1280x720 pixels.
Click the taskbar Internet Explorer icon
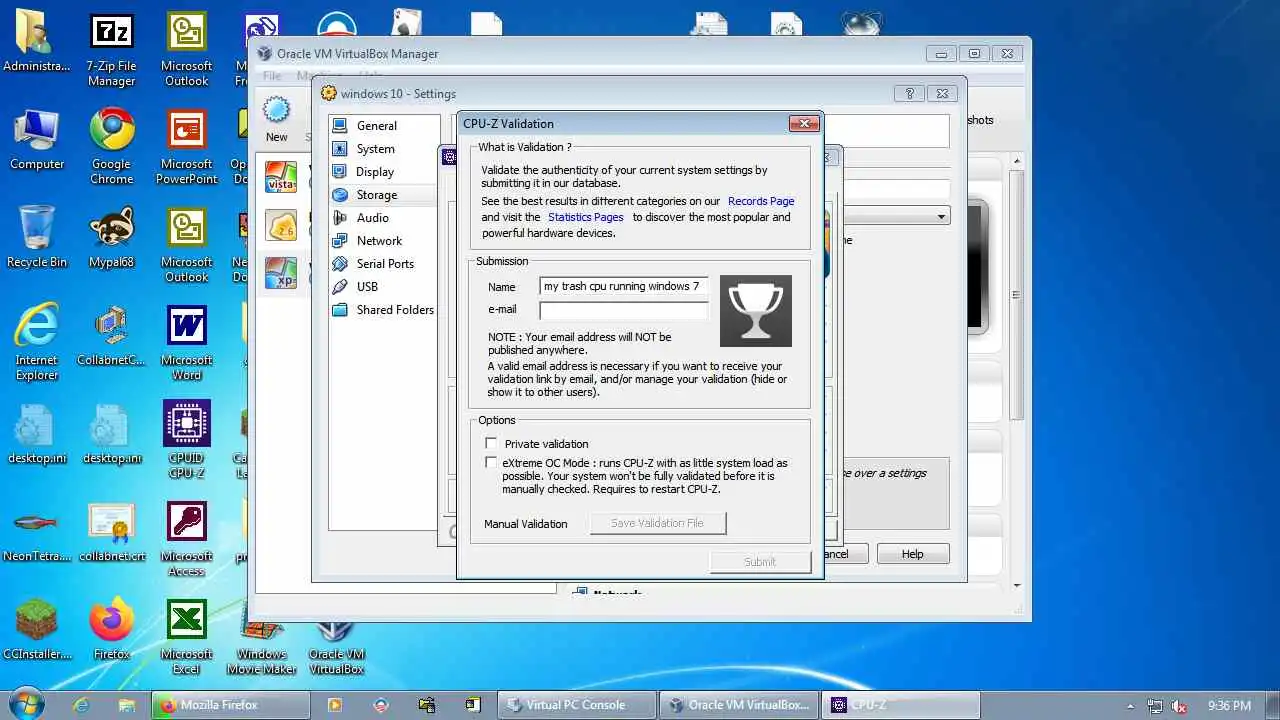click(82, 705)
